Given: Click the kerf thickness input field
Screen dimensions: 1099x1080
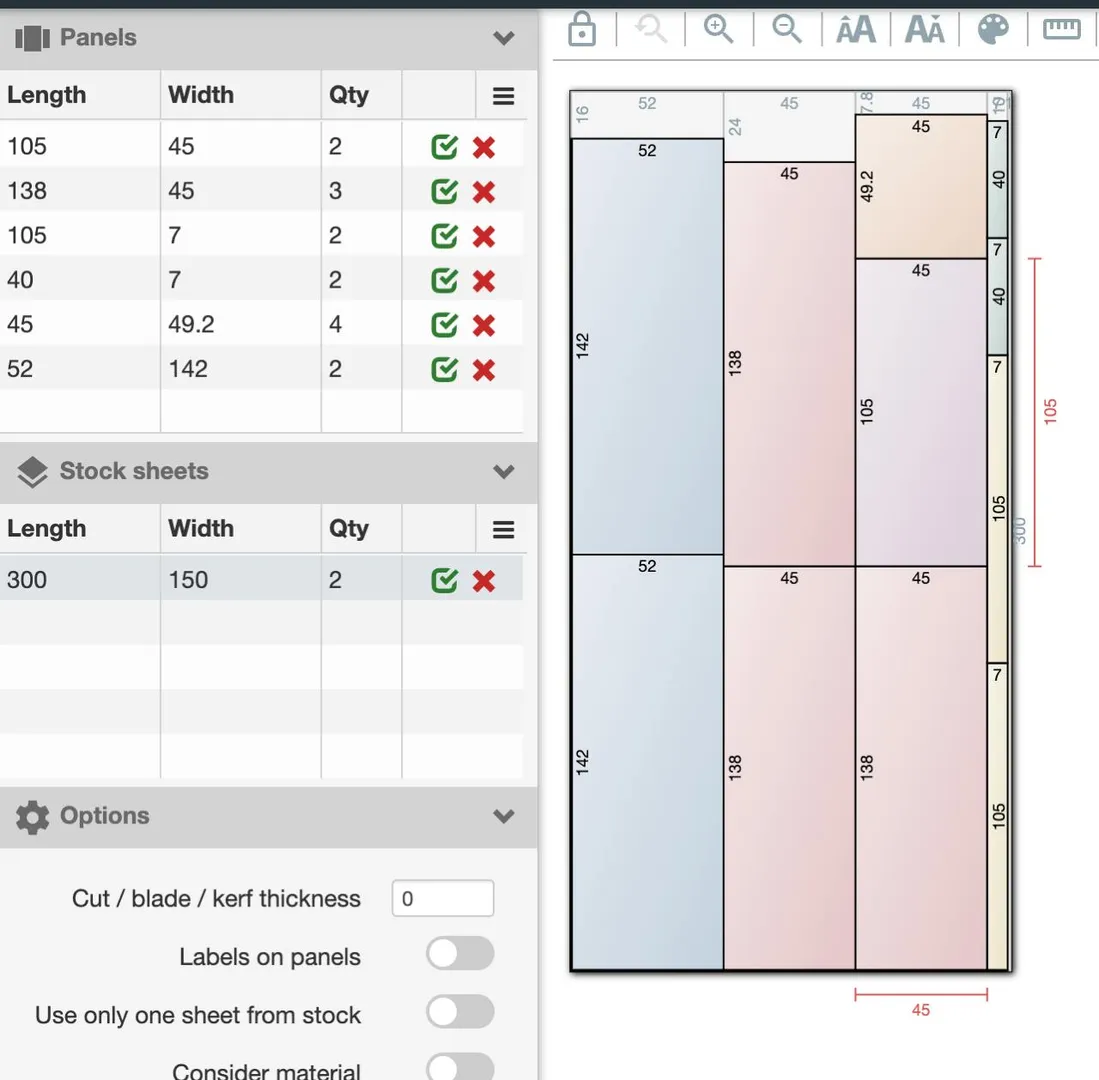Looking at the screenshot, I should point(443,898).
